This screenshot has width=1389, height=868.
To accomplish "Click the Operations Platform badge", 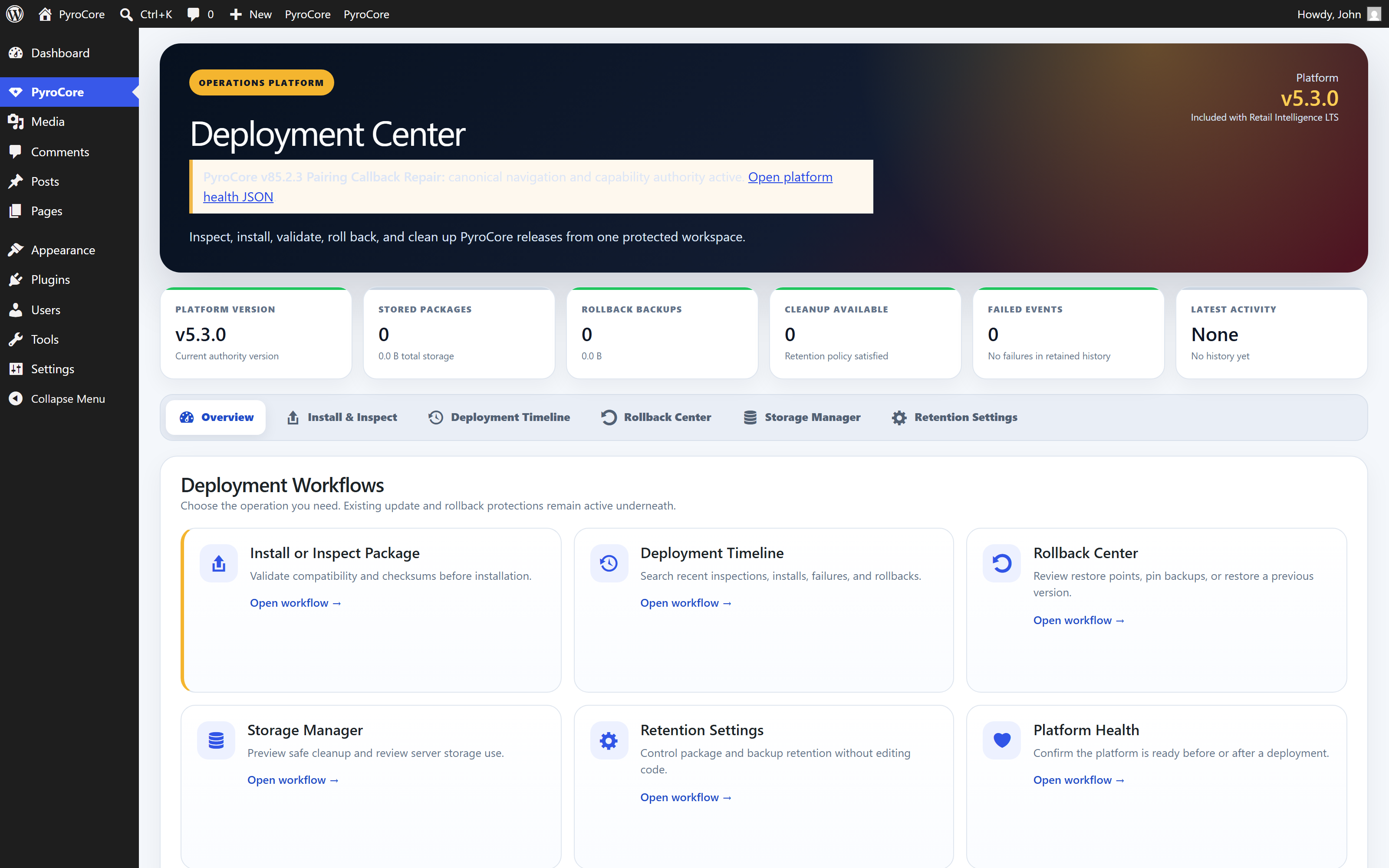I will coord(261,82).
